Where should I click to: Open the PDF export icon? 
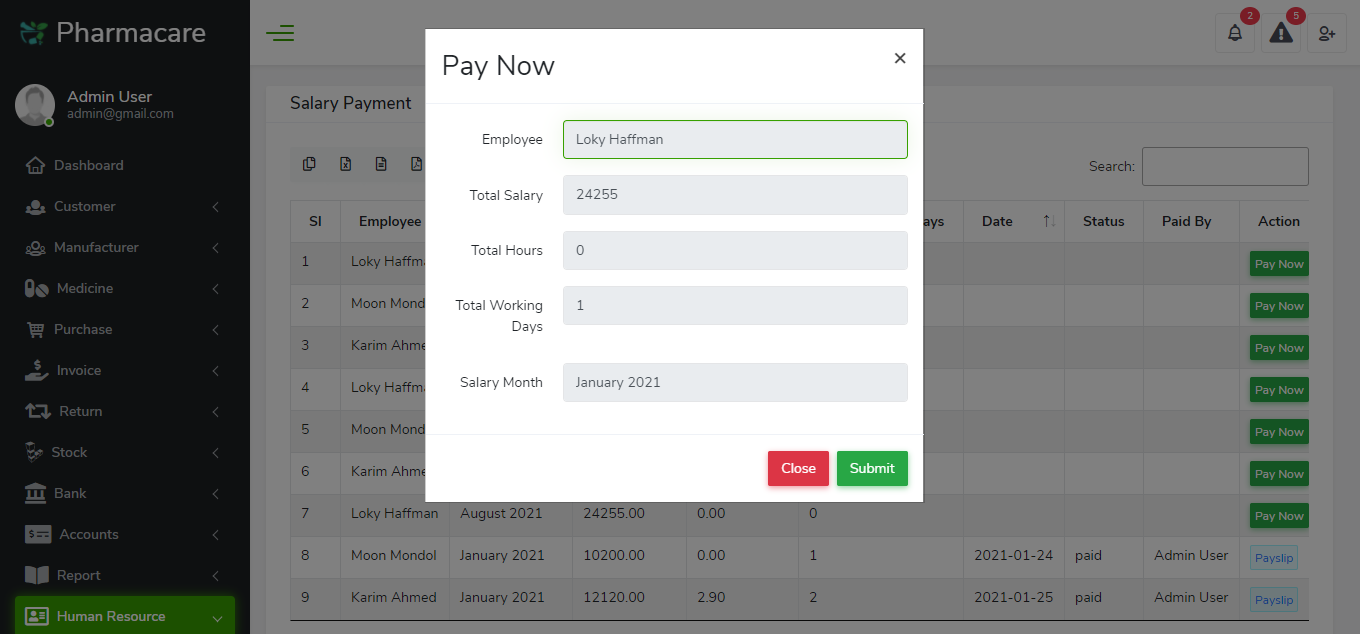pos(417,163)
